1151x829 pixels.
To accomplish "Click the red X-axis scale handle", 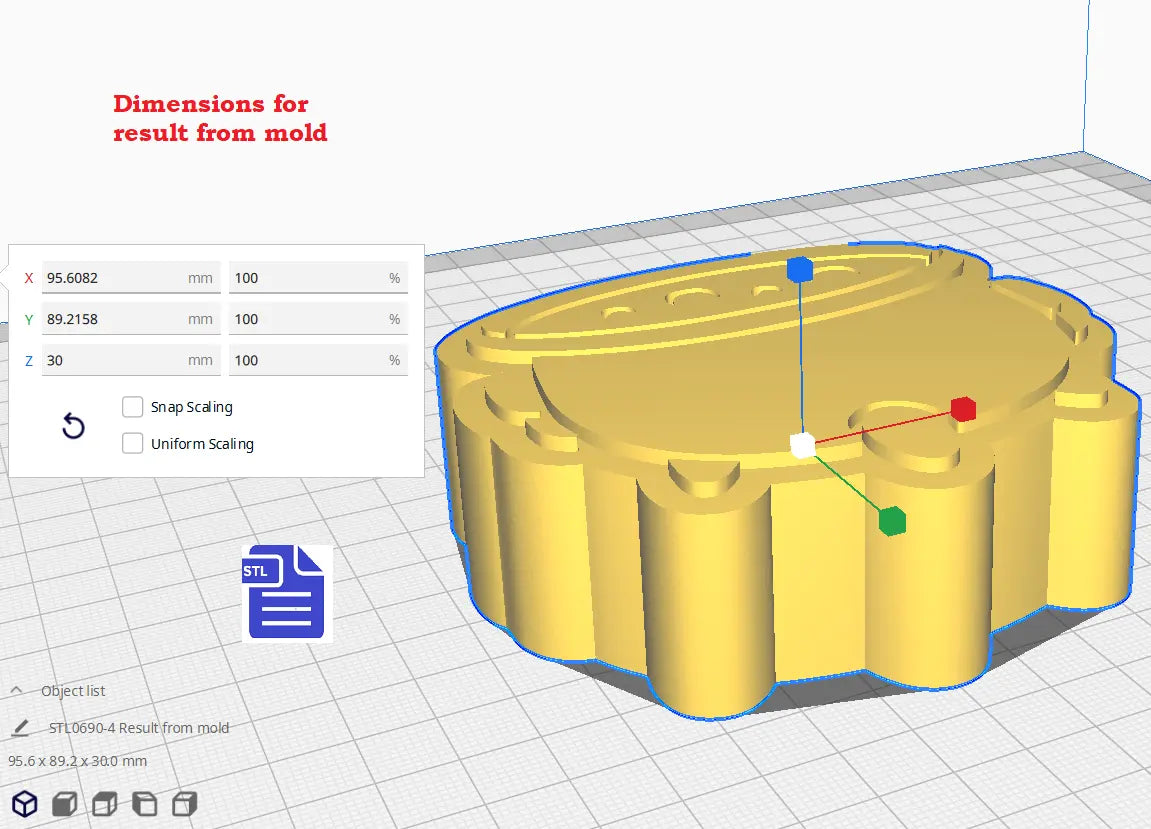I will pyautogui.click(x=962, y=409).
